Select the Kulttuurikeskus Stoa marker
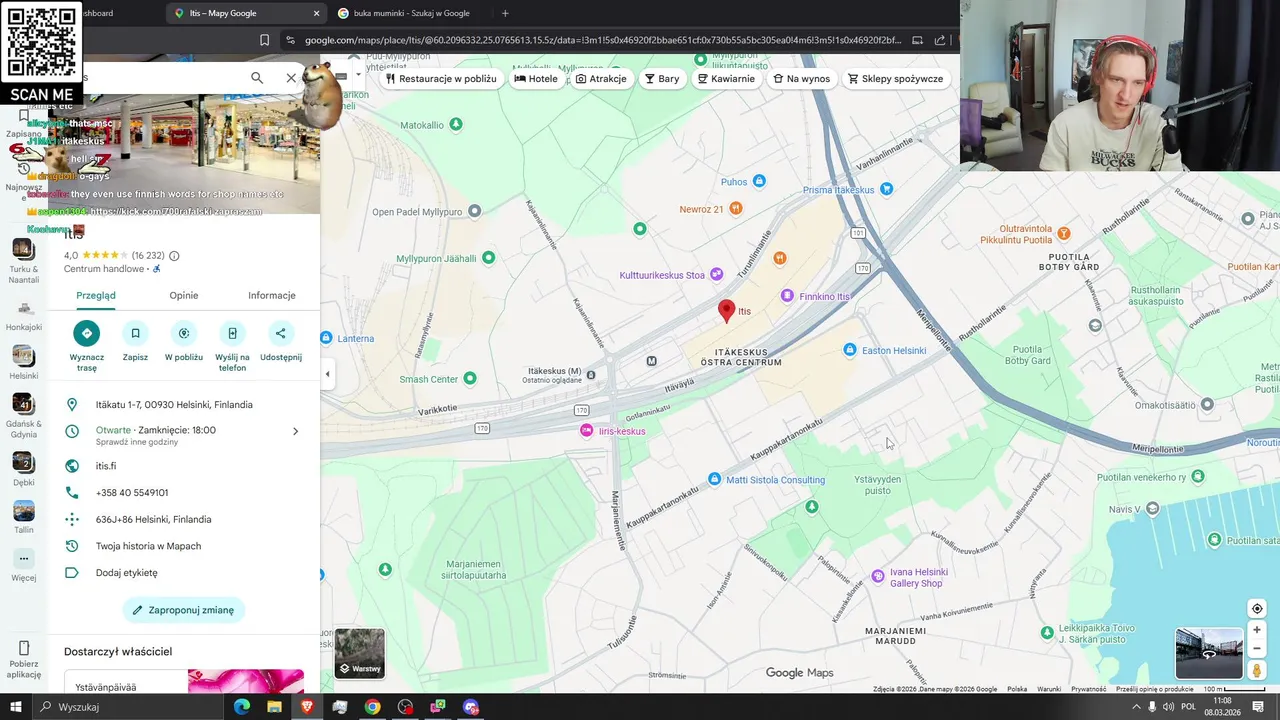 click(716, 275)
